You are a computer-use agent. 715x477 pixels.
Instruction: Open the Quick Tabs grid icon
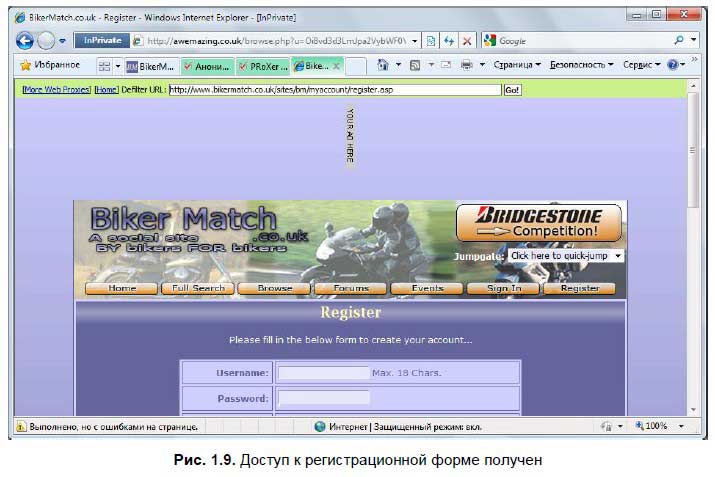click(x=104, y=66)
